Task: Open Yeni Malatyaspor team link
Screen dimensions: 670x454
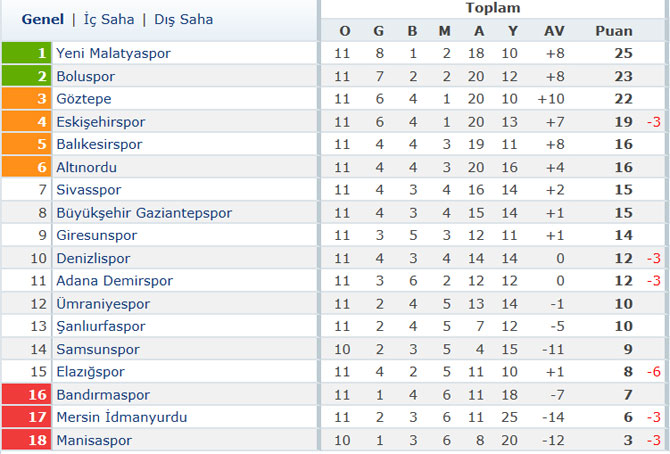Action: (x=113, y=53)
